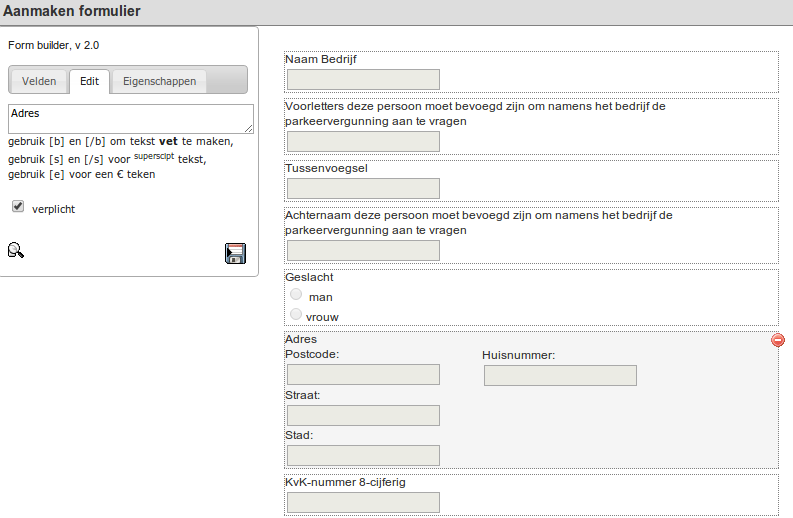Remove the Adres field with red icon
Image resolution: width=793 pixels, height=518 pixels.
point(778,340)
